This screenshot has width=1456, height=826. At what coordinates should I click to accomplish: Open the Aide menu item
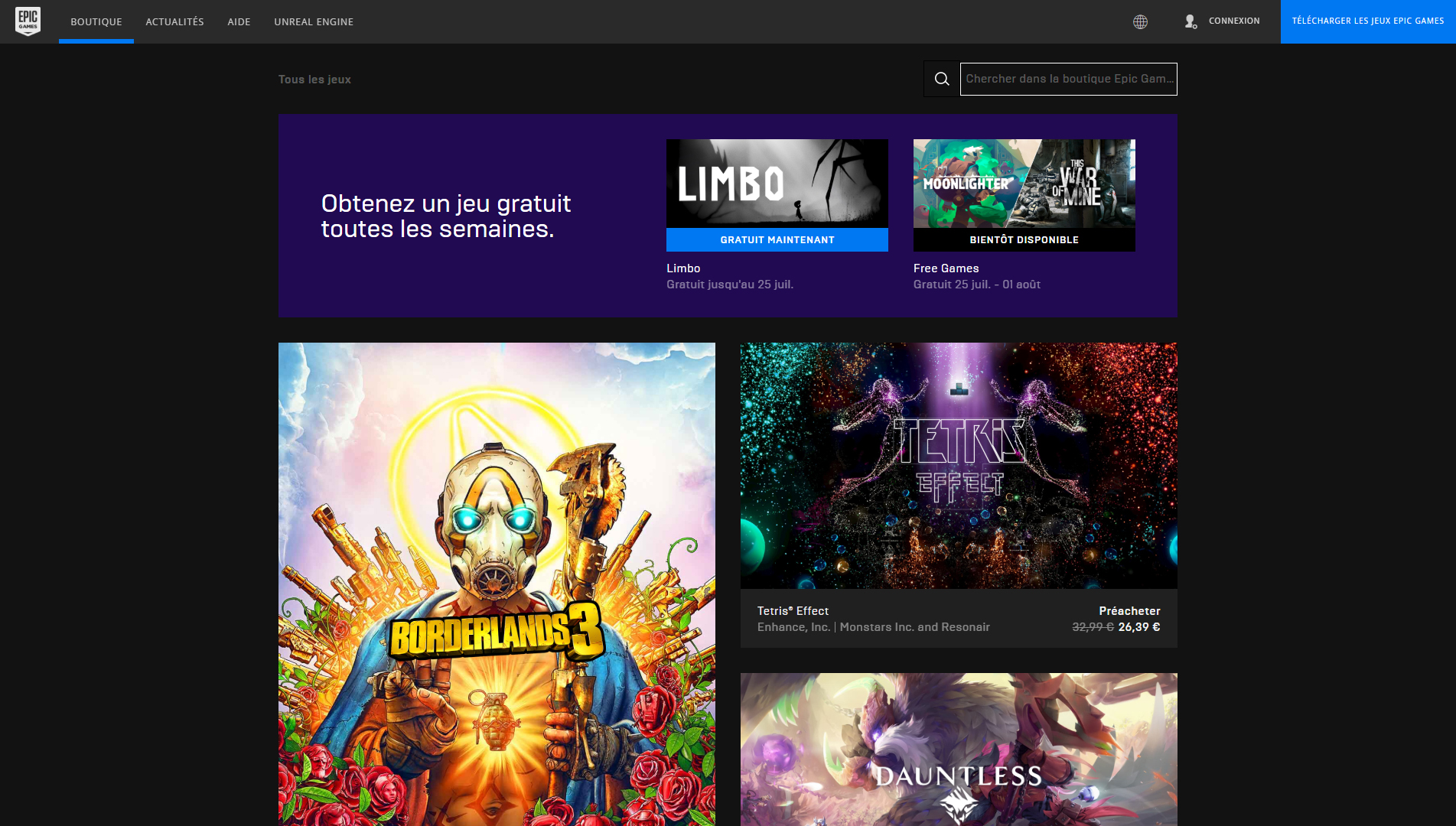pos(239,21)
